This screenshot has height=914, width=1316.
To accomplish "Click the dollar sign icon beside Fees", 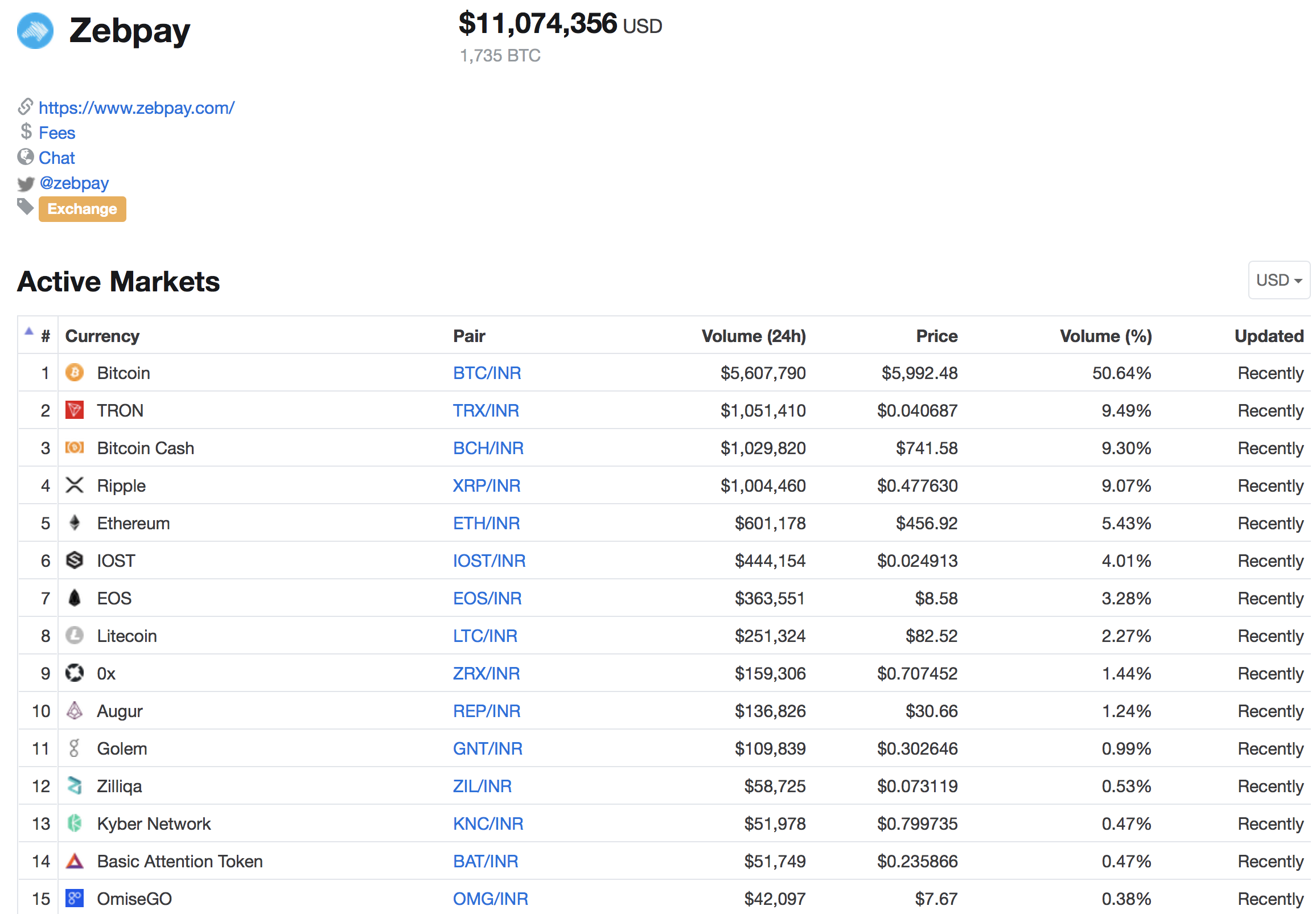I will 26,131.
